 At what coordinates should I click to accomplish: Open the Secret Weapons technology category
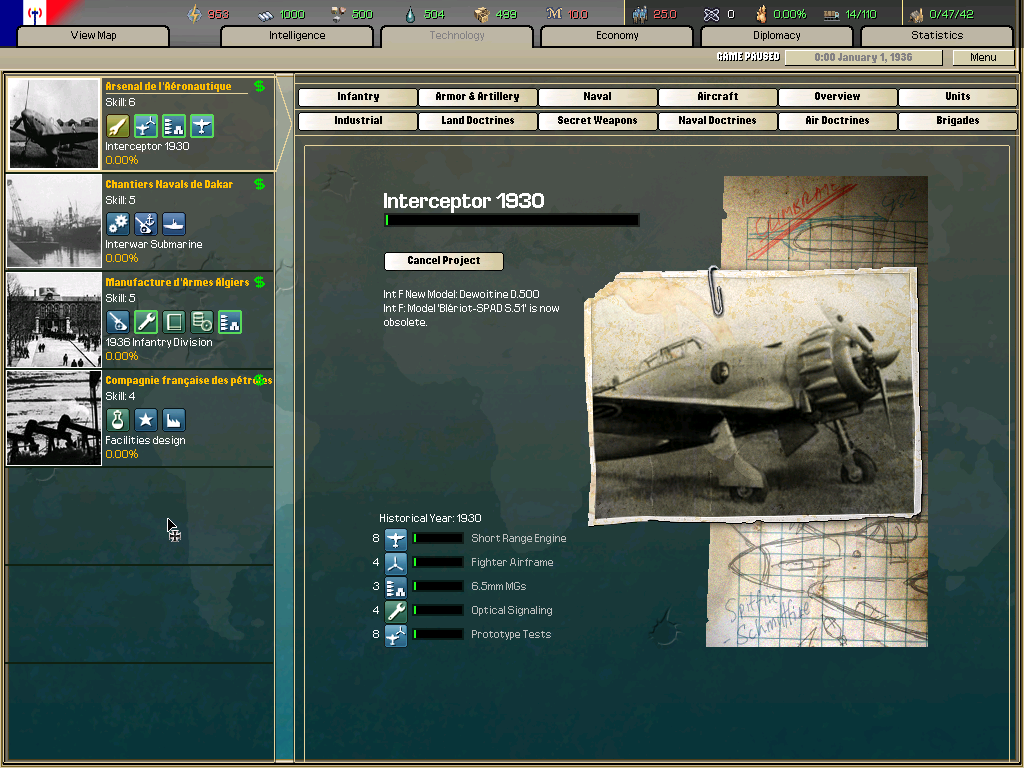click(597, 121)
